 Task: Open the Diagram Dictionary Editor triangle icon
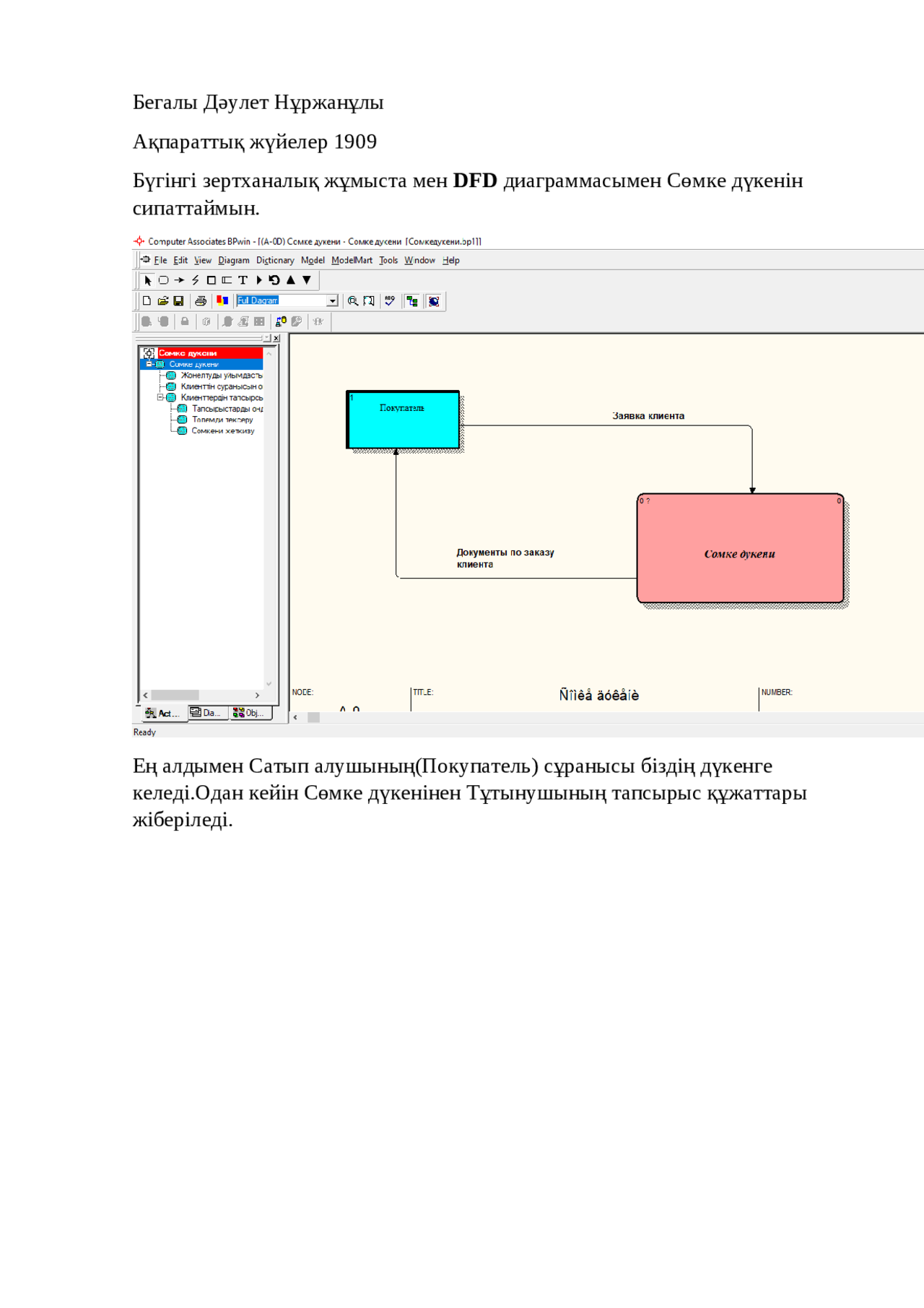point(258,280)
